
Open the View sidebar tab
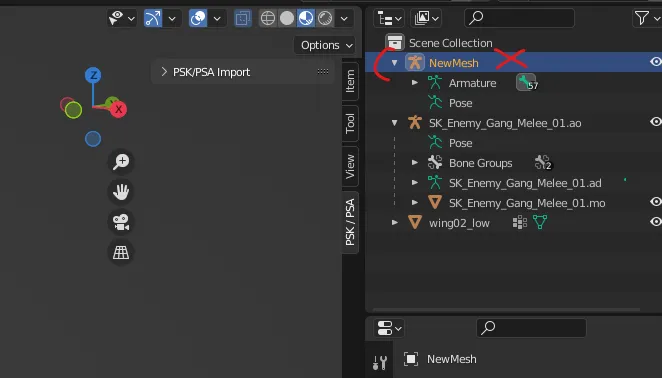click(350, 166)
